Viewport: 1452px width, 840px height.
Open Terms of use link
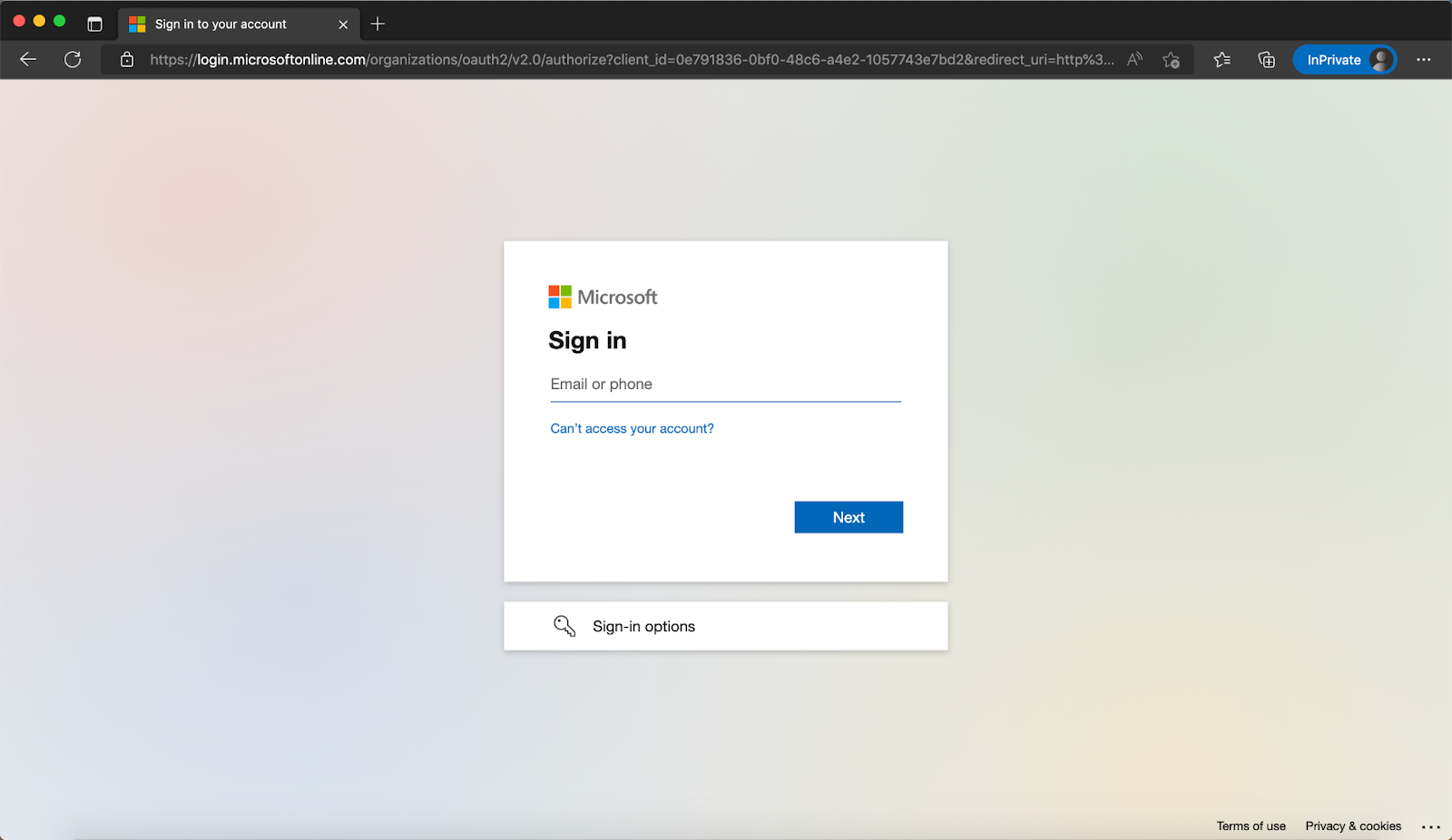pos(1251,826)
